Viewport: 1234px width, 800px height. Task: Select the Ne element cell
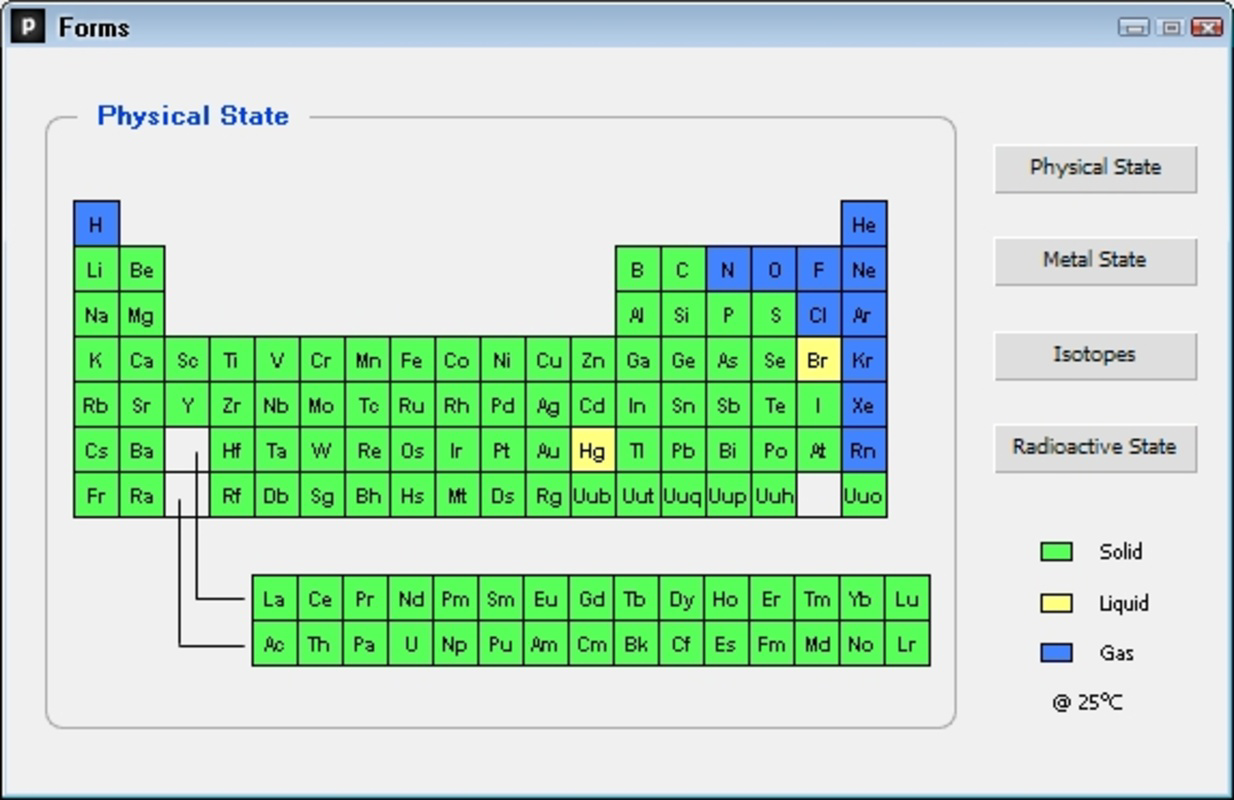(864, 269)
